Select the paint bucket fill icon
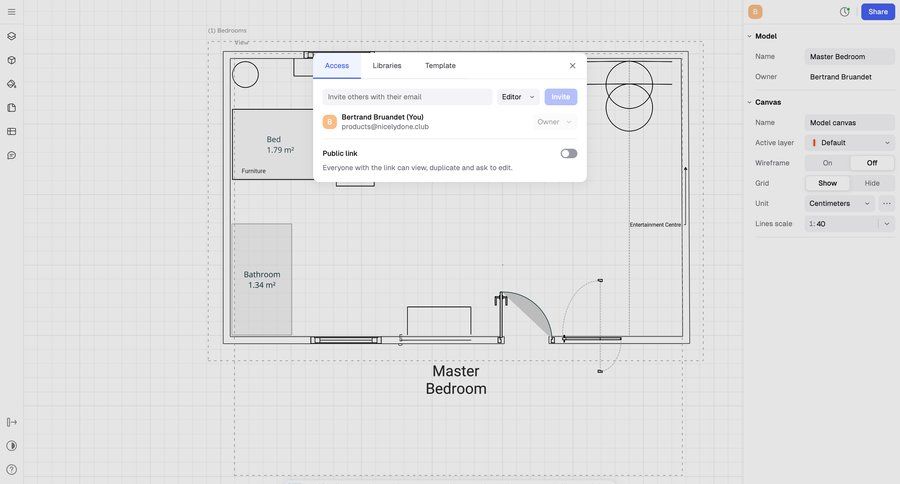 pyautogui.click(x=11, y=84)
